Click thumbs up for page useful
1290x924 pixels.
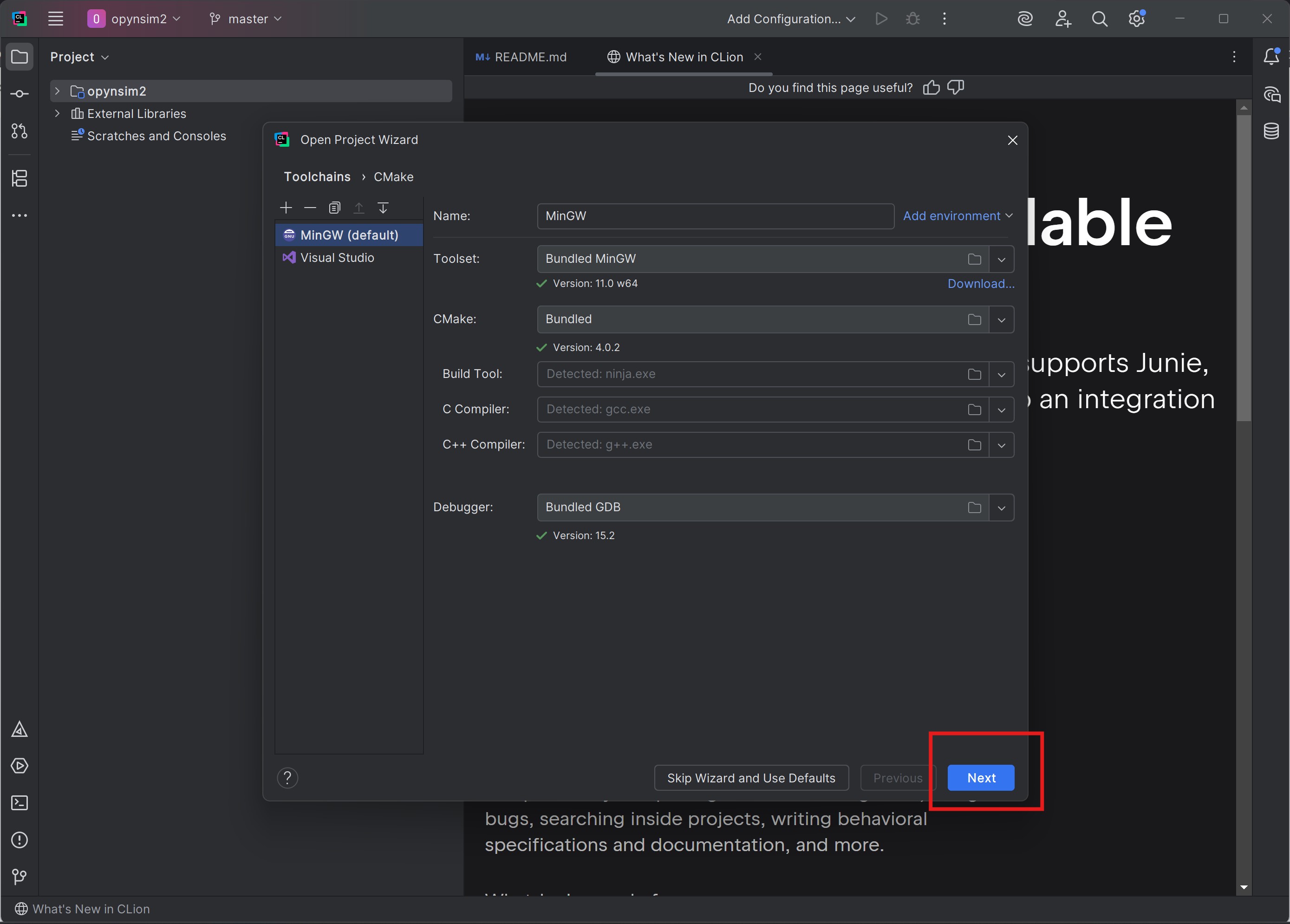(931, 88)
